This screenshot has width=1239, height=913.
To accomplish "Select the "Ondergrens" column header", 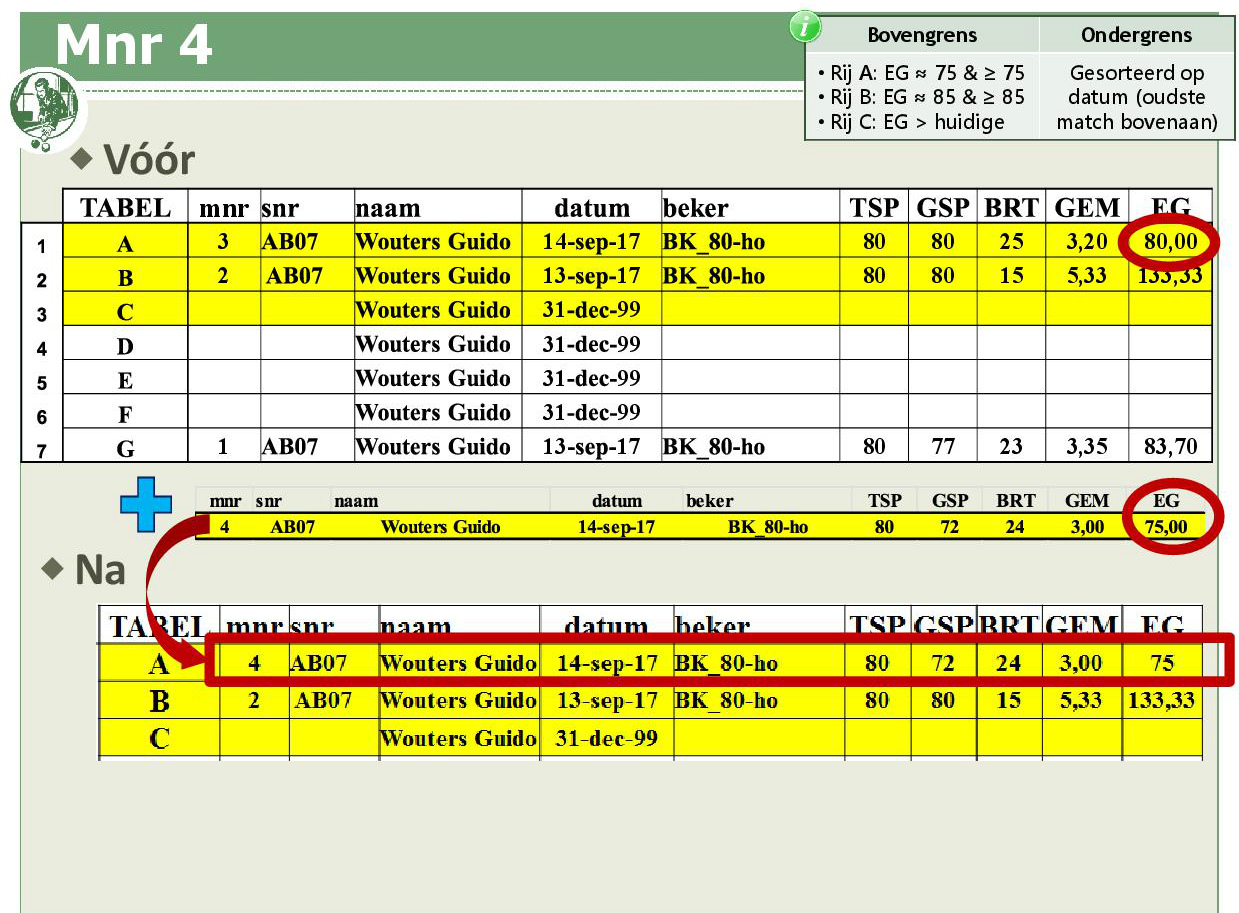I will [x=1137, y=35].
